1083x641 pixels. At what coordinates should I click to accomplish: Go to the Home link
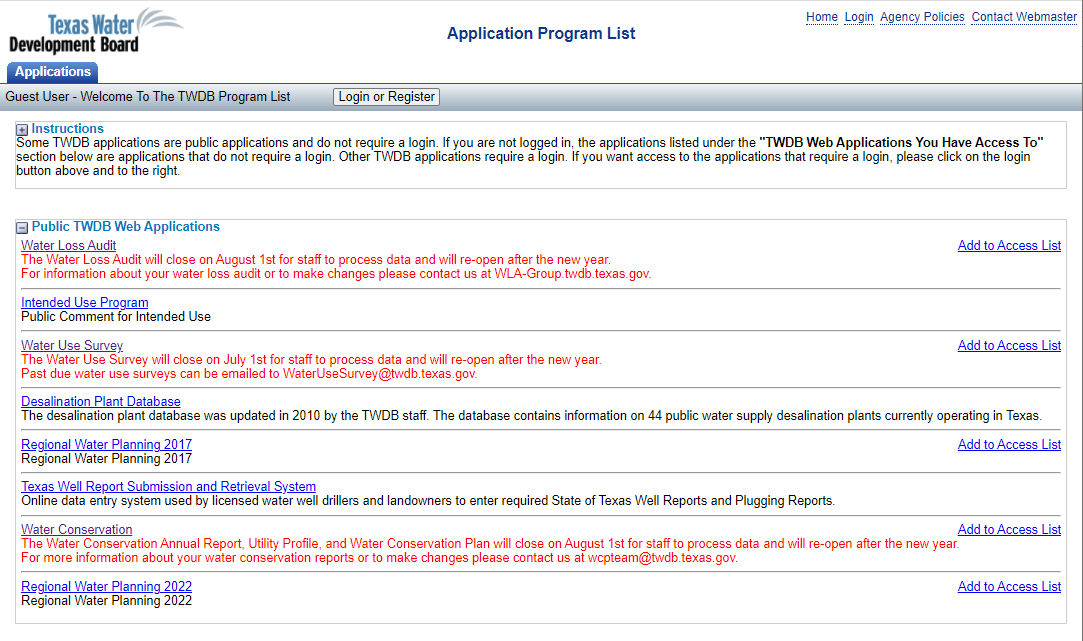tap(822, 17)
